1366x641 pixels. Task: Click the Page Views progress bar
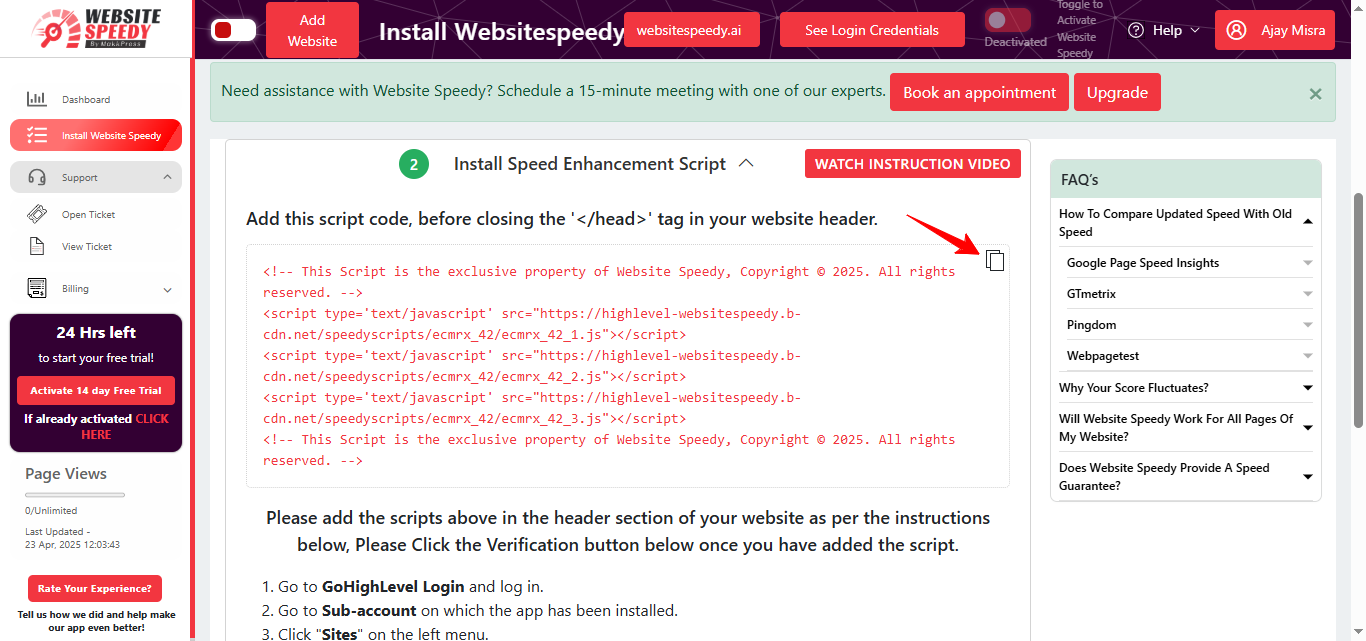pyautogui.click(x=75, y=494)
